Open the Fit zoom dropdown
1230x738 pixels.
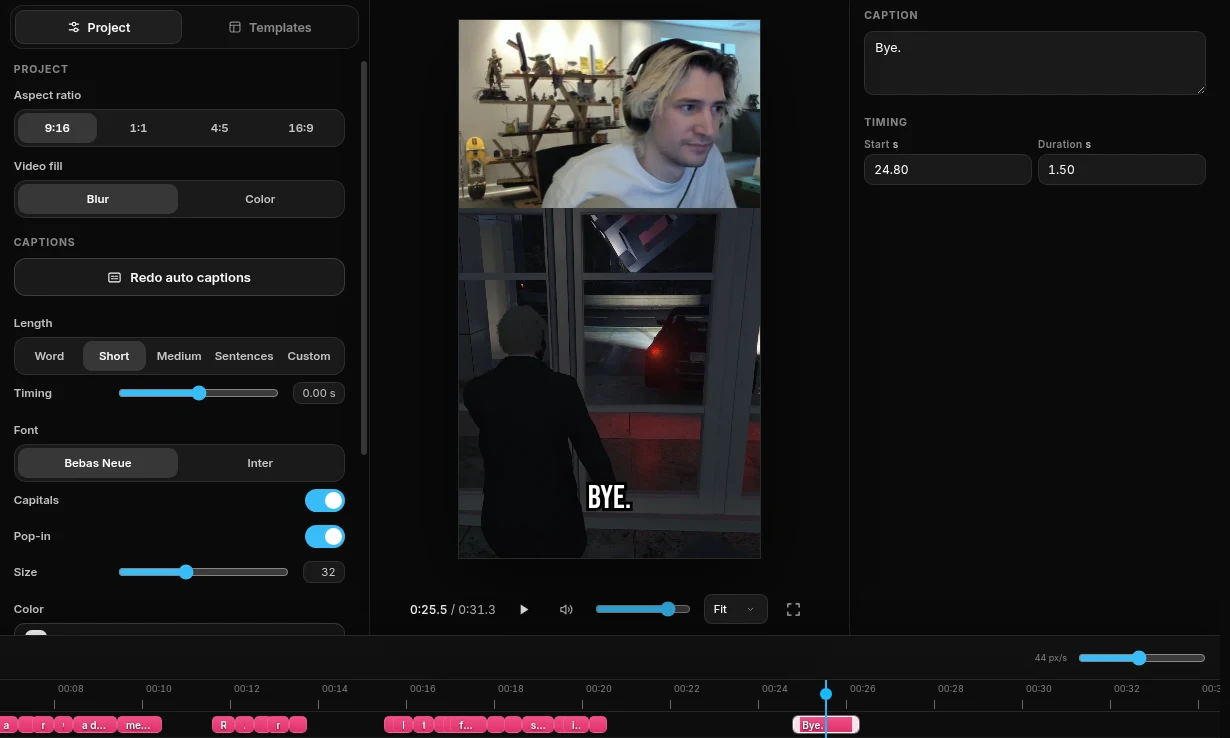(x=735, y=609)
